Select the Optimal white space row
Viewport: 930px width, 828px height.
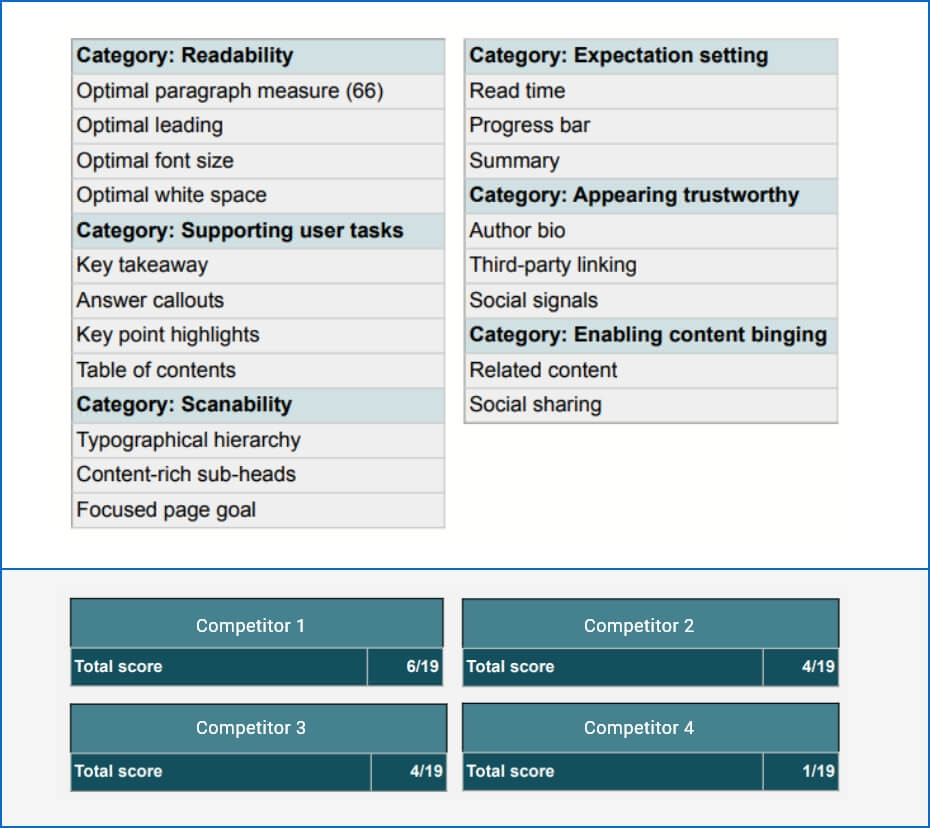tap(257, 196)
